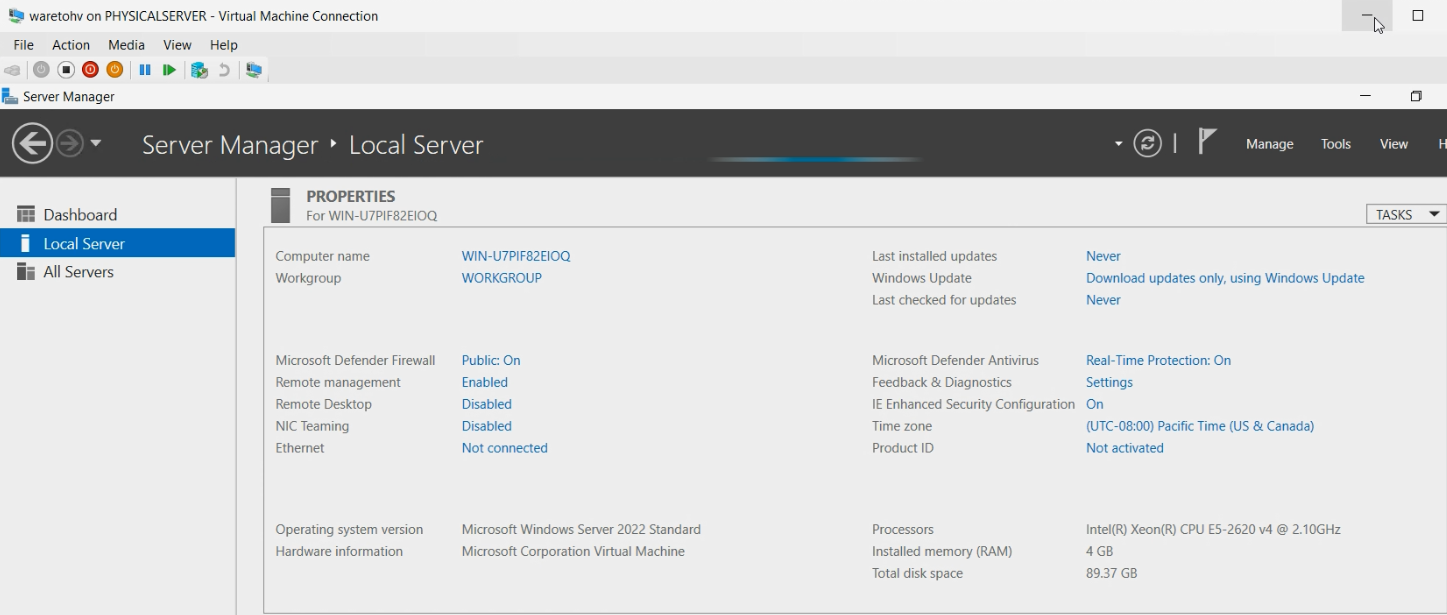1447x615 pixels.
Task: Click the Revert undo-arrow icon
Action: click(x=224, y=70)
